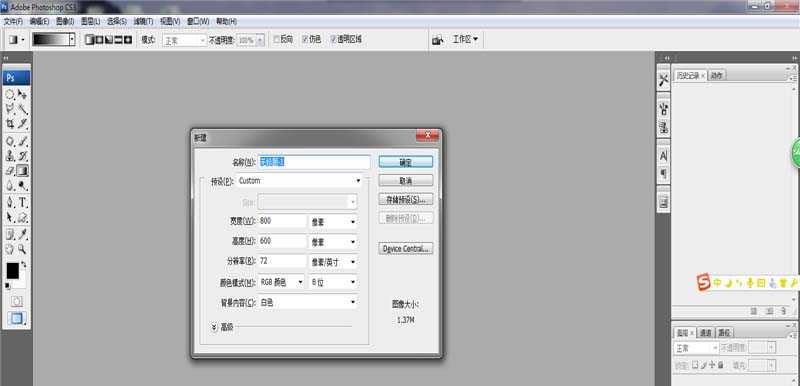Image resolution: width=800 pixels, height=386 pixels.
Task: Open the Brushes collapsed panel icon
Action: pyautogui.click(x=663, y=108)
